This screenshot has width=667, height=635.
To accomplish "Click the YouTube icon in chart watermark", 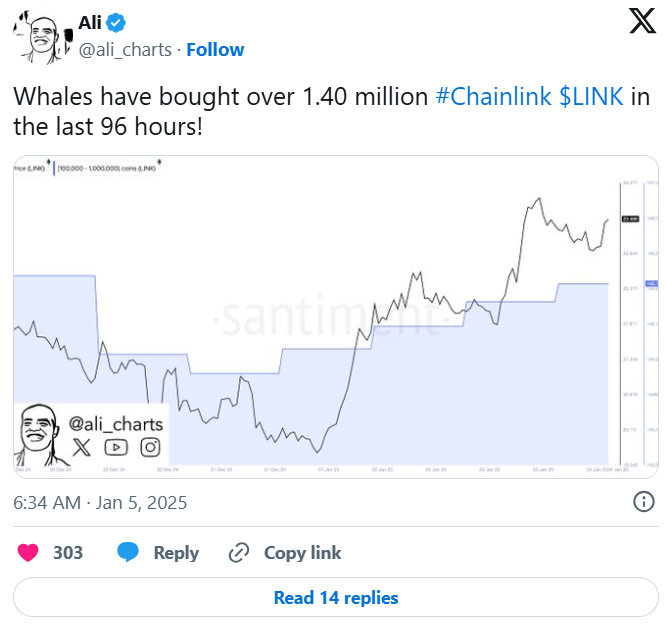I will (116, 447).
